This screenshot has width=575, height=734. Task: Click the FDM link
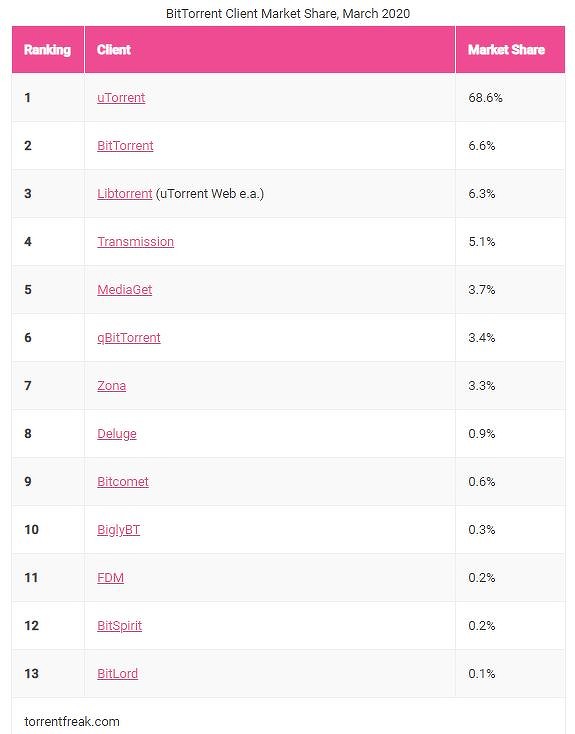(x=111, y=578)
